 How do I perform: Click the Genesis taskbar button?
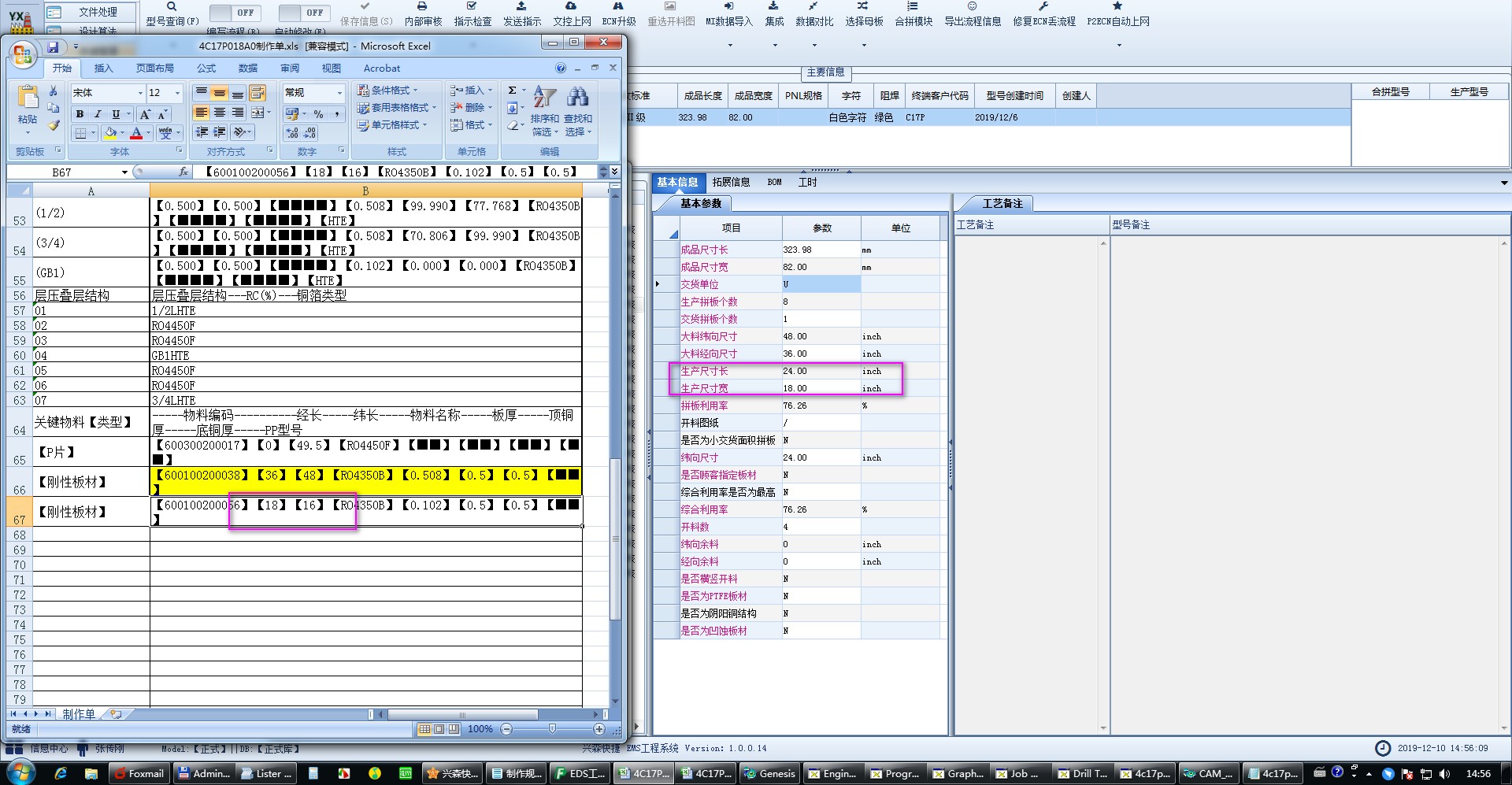pos(769,773)
